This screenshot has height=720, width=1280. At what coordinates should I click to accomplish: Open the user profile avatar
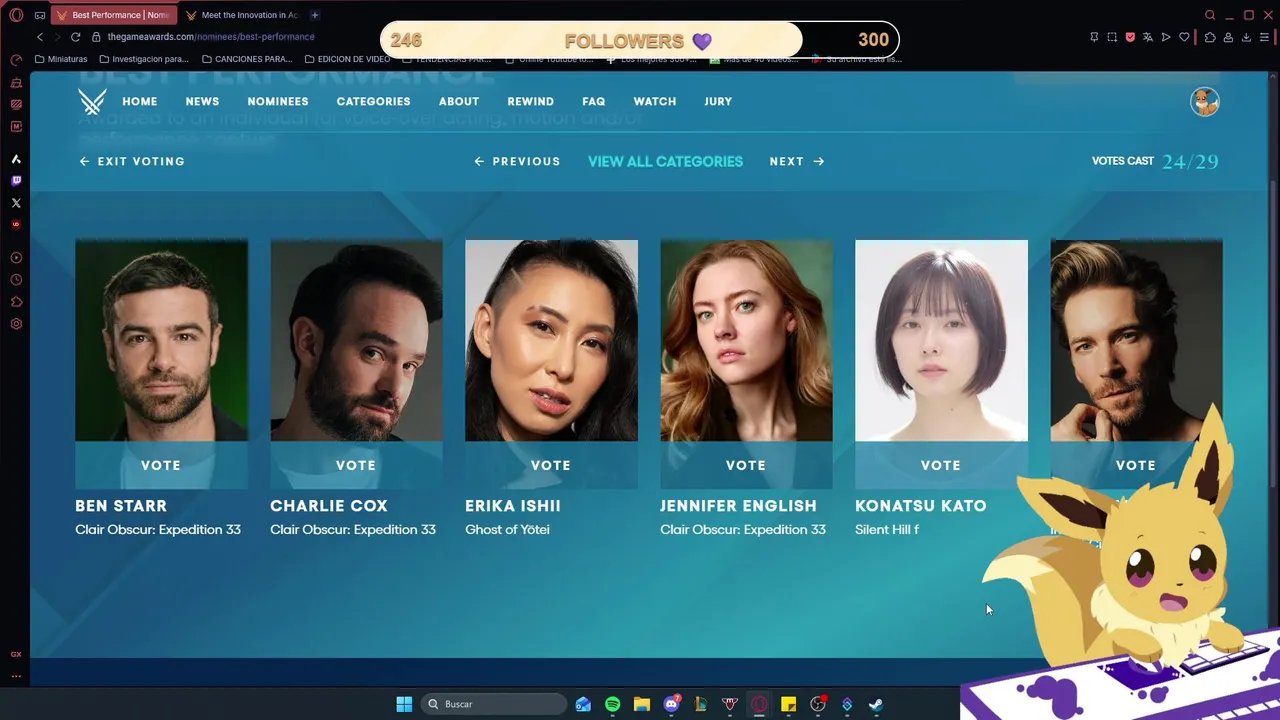point(1204,101)
